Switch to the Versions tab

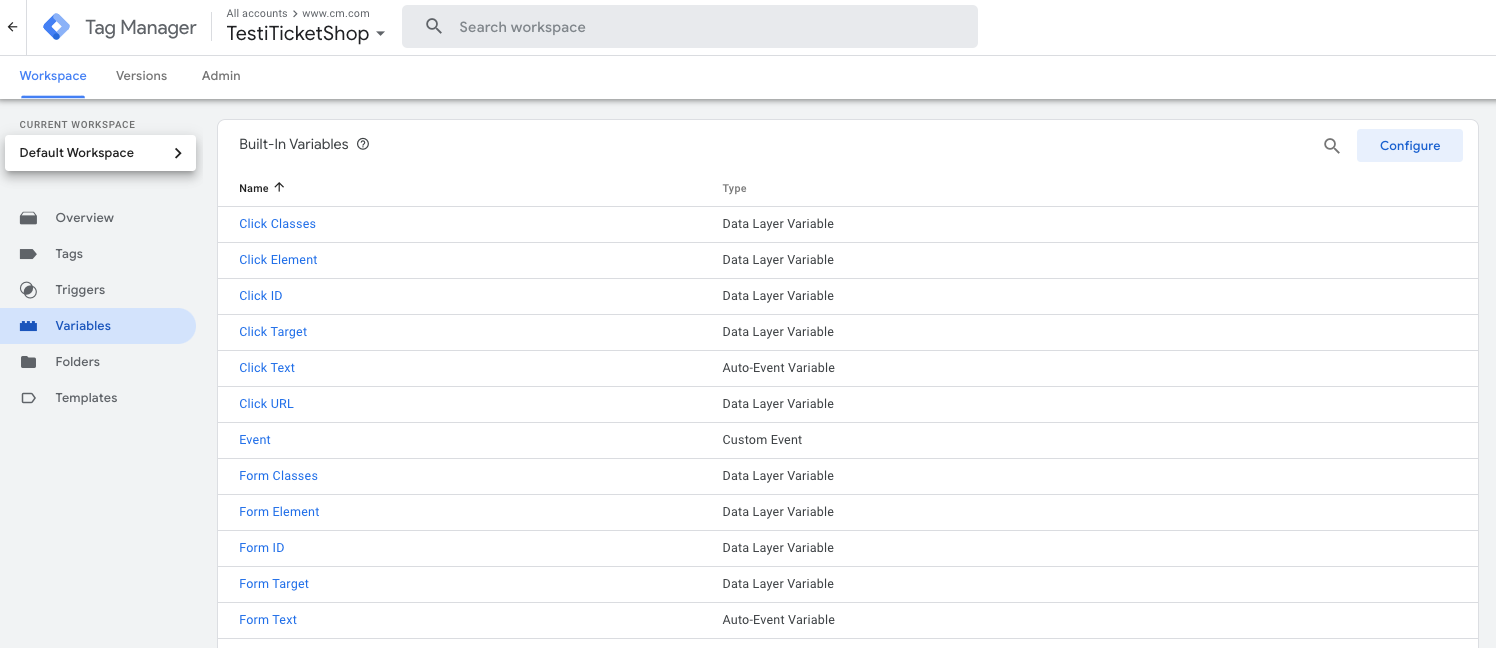click(141, 75)
